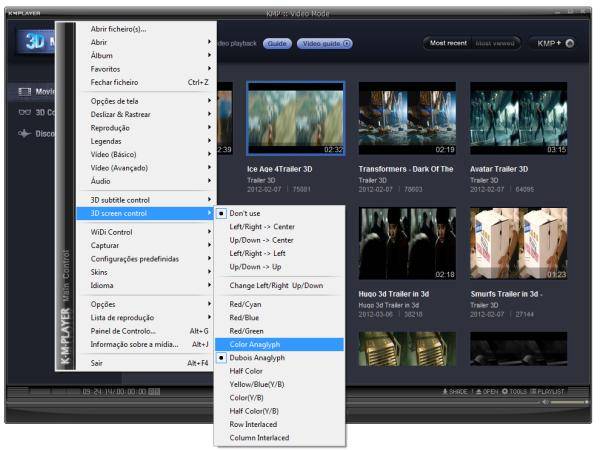Click the Video guide button
Image resolution: width=600 pixels, height=450 pixels.
pyautogui.click(x=324, y=44)
